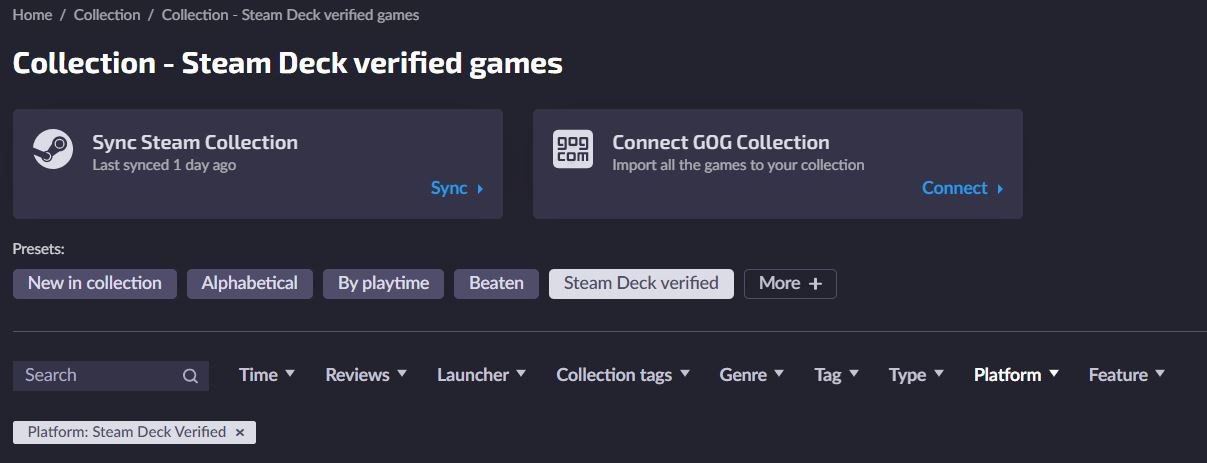Click the arrow next to Connect
1207x463 pixels.
[x=1000, y=188]
